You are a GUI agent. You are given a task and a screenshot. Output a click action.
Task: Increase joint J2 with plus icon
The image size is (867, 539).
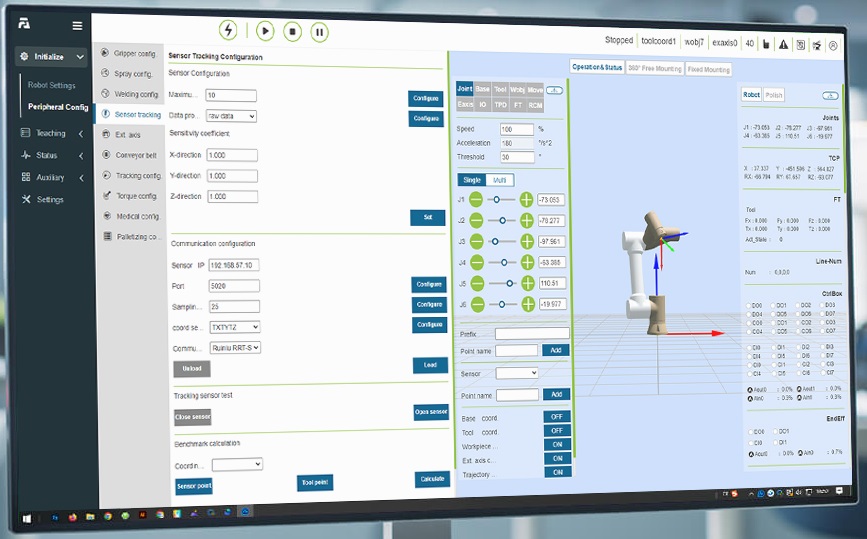click(x=526, y=221)
